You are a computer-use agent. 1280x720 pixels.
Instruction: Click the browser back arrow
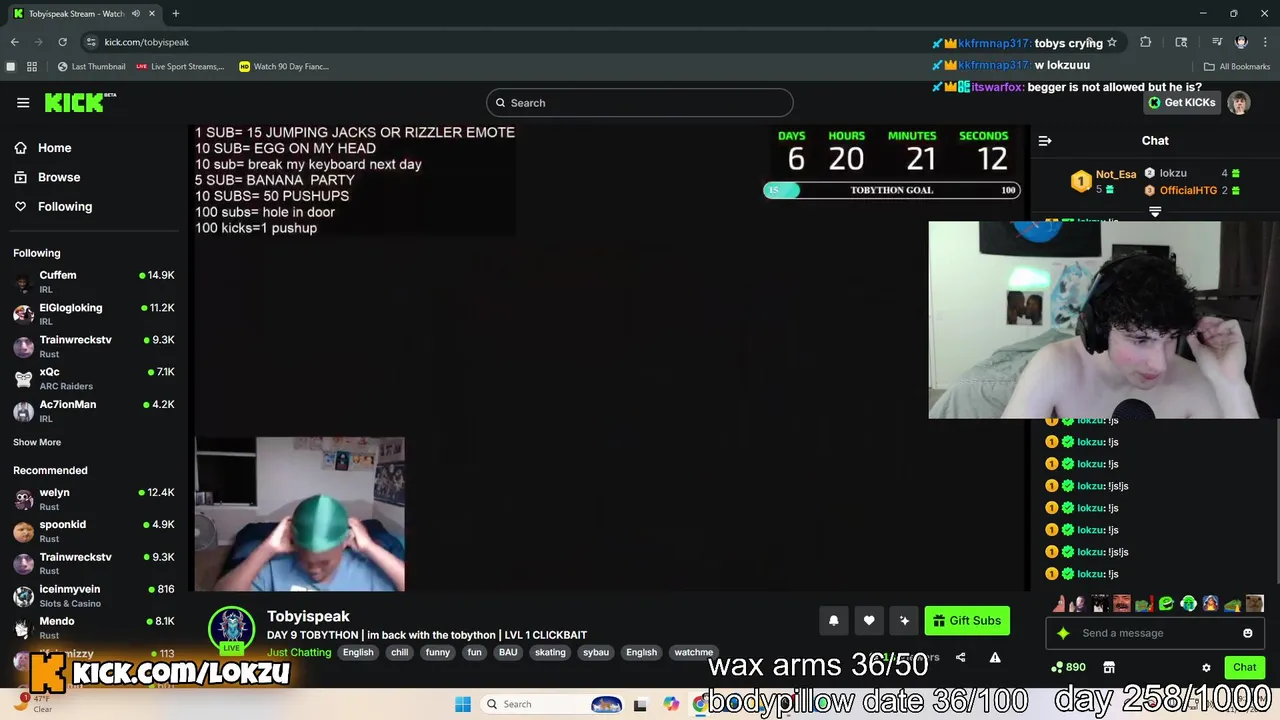(15, 42)
